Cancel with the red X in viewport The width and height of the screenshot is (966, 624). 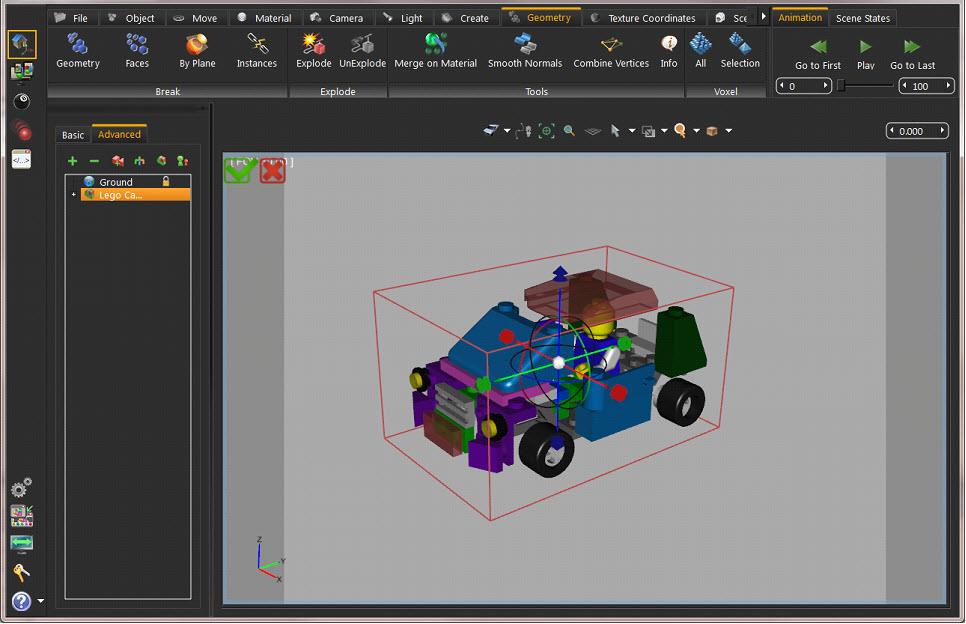[x=272, y=171]
